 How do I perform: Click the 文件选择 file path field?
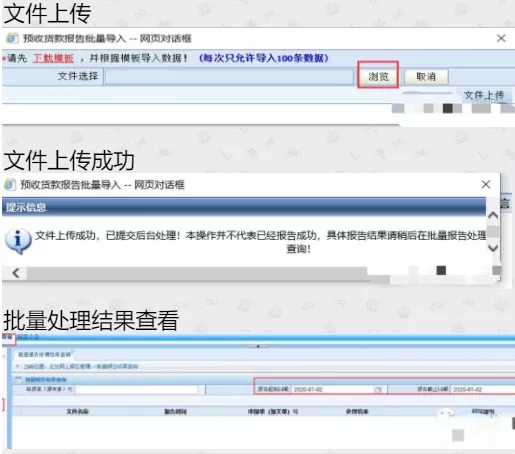tap(229, 76)
